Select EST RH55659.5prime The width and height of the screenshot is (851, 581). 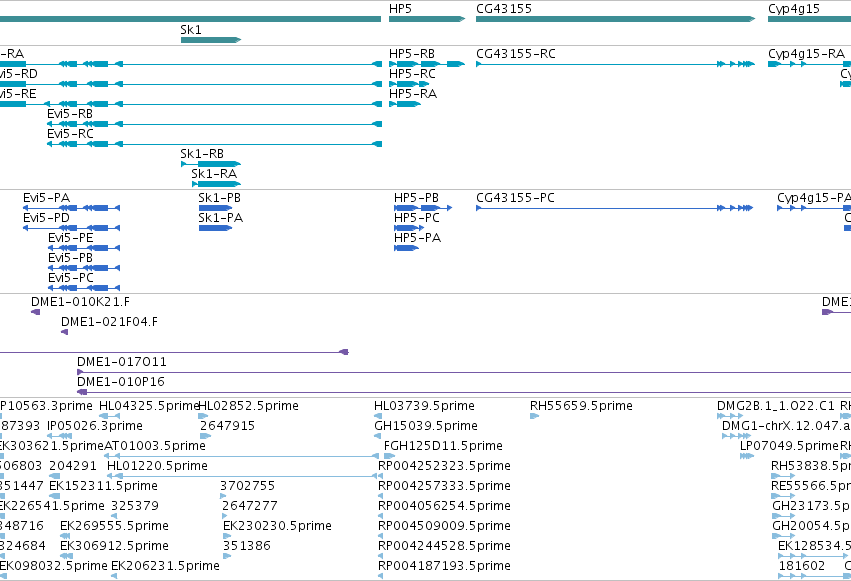(x=534, y=416)
